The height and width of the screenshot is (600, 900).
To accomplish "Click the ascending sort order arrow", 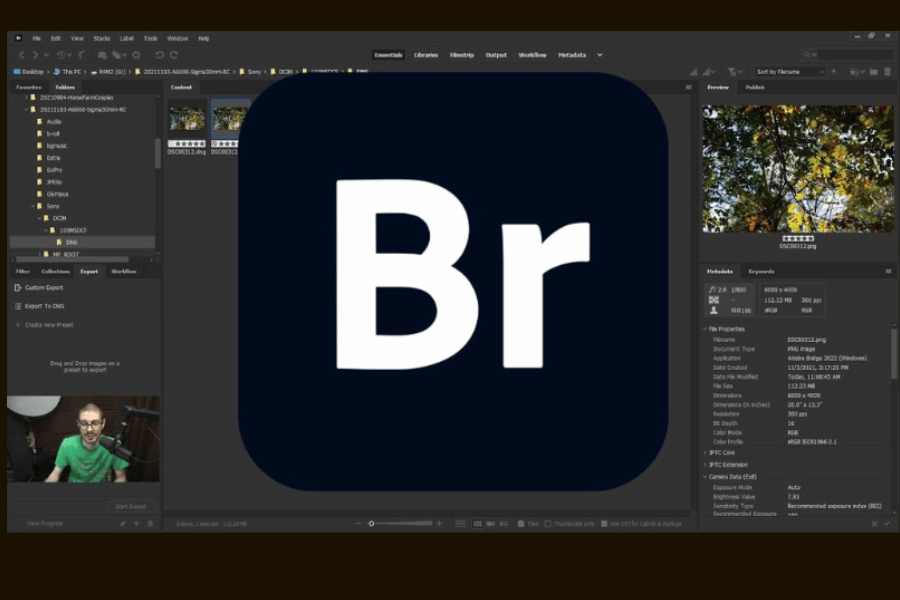I will (x=834, y=72).
